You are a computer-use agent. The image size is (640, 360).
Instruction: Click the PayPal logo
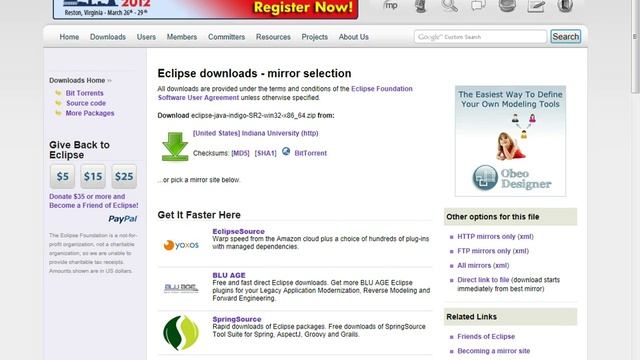[x=122, y=219]
